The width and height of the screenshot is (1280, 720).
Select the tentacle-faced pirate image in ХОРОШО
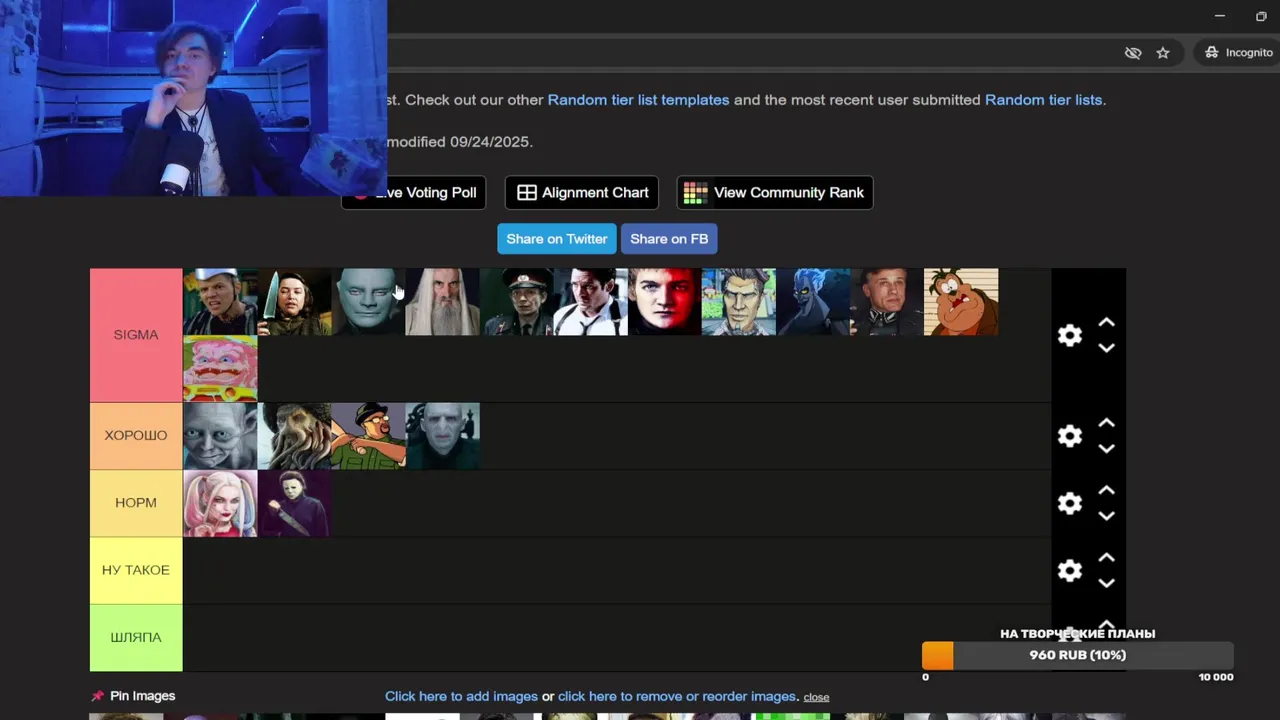point(294,436)
